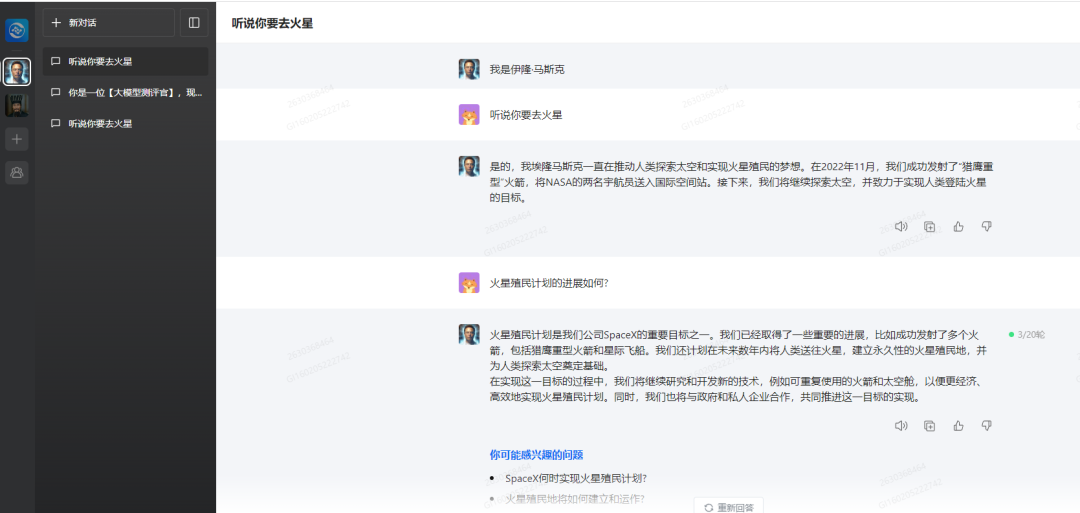This screenshot has width=1080, height=513.
Task: Click Musk avatar beside the SpaceX plan reply
Action: [469, 335]
